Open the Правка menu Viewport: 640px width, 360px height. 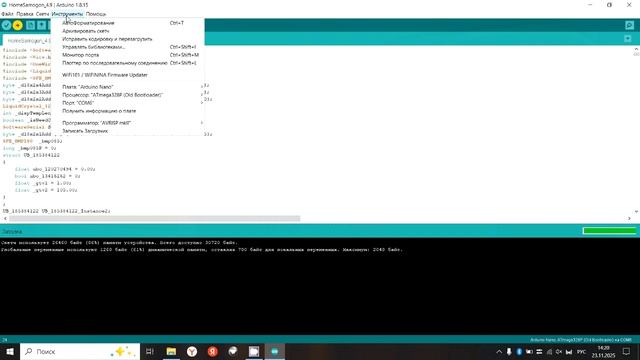(x=25, y=14)
